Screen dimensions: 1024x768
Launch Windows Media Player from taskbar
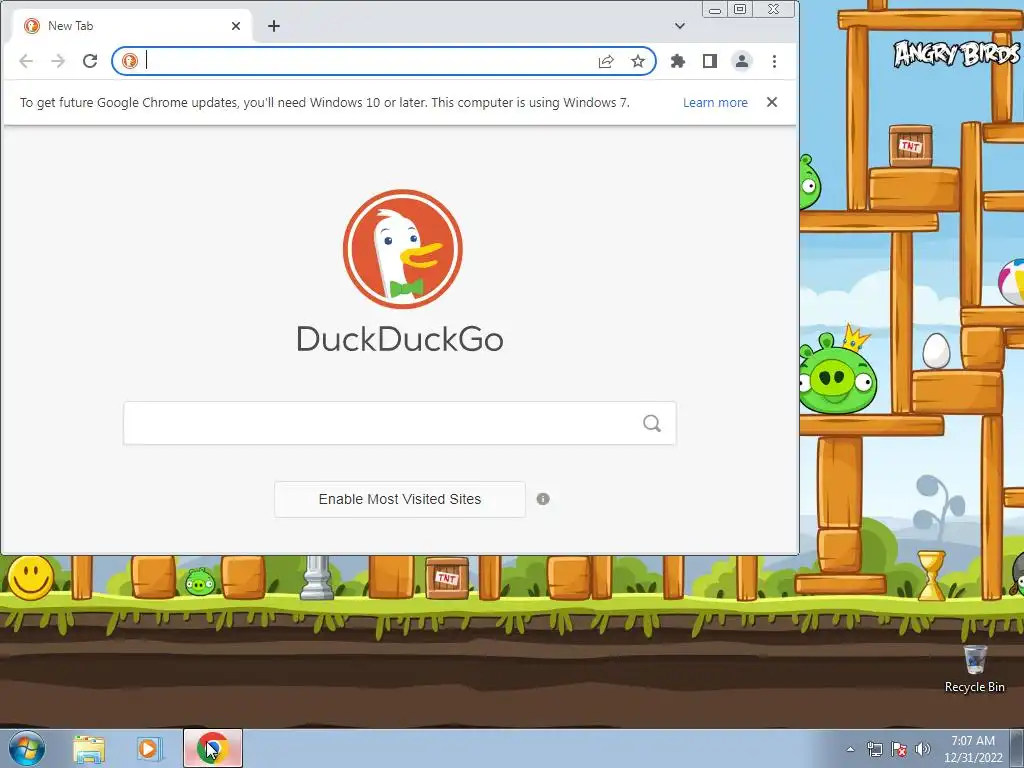point(149,749)
